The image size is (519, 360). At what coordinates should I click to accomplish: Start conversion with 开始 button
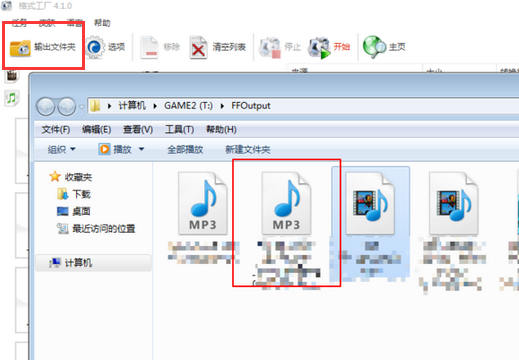point(329,48)
